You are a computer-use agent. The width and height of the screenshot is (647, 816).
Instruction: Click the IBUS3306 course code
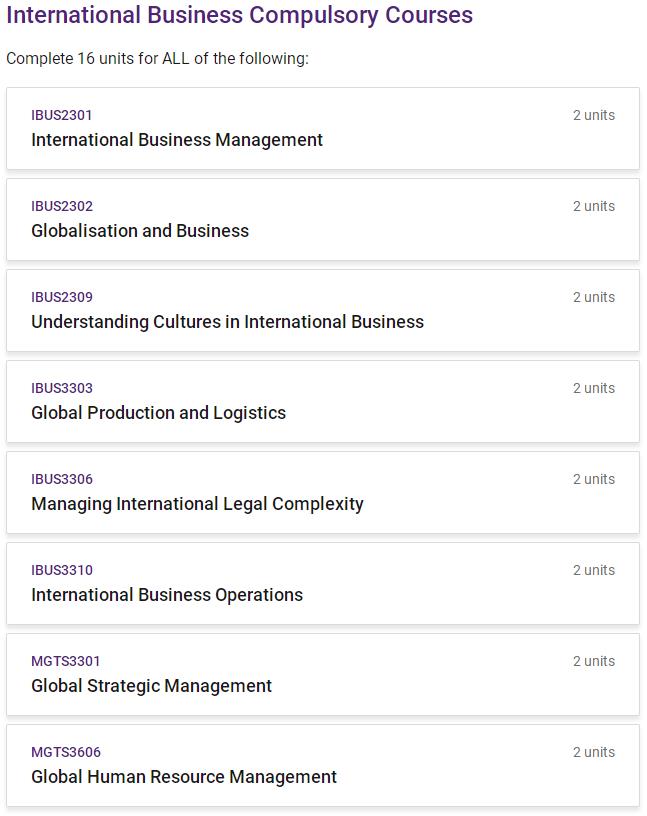(x=62, y=479)
